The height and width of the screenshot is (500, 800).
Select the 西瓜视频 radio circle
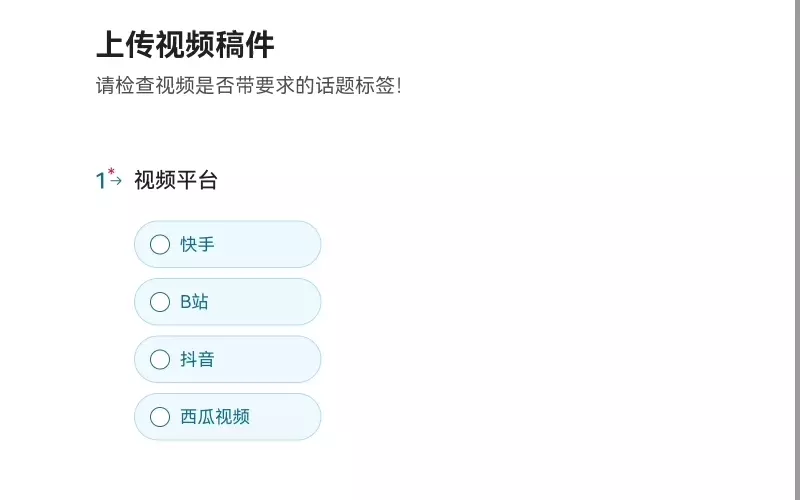tap(160, 417)
